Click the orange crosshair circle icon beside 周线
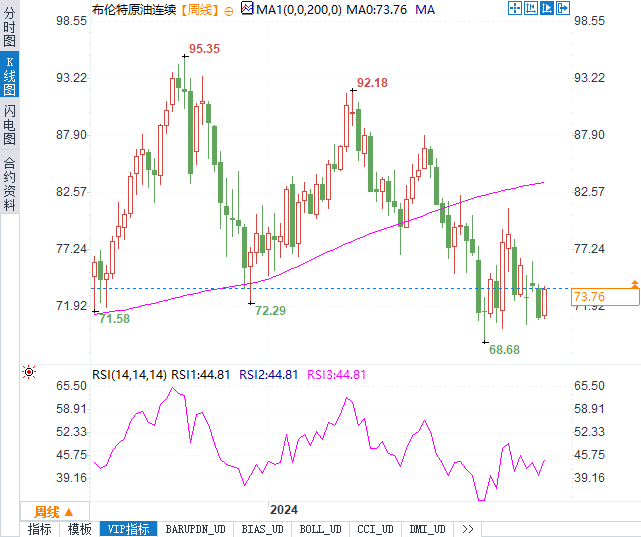The height and width of the screenshot is (537, 641). [x=229, y=11]
